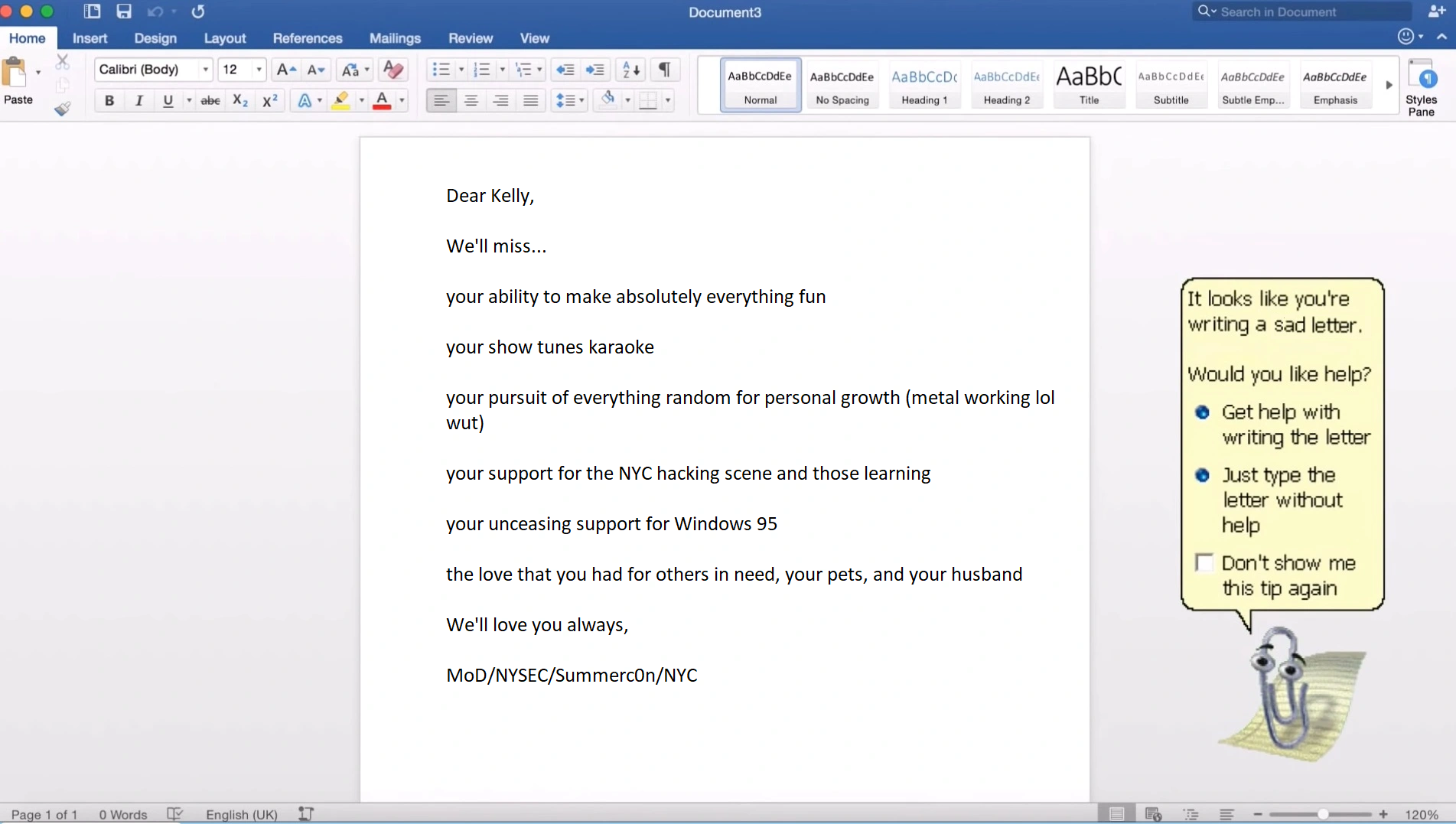Open the font size dropdown
The image size is (1456, 824).
(259, 70)
